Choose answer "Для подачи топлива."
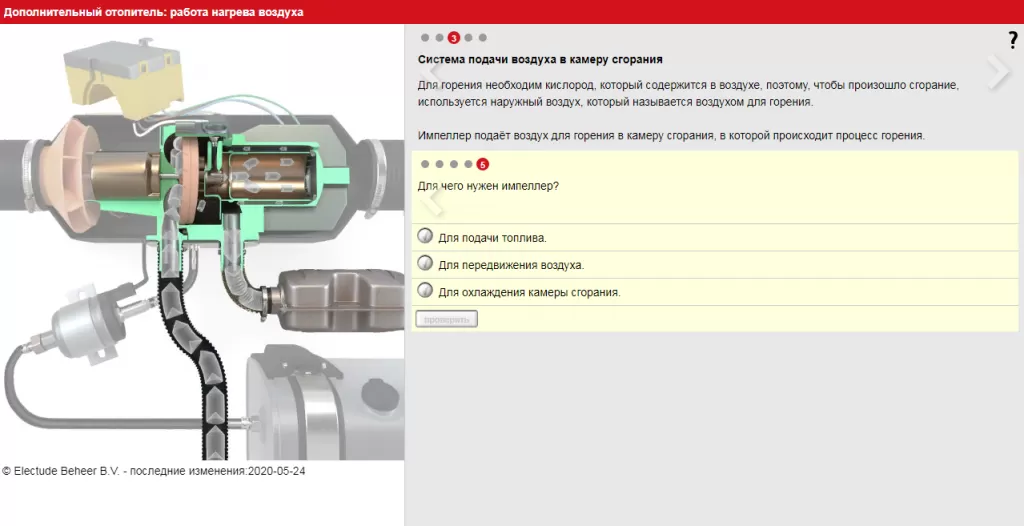 pyautogui.click(x=715, y=237)
